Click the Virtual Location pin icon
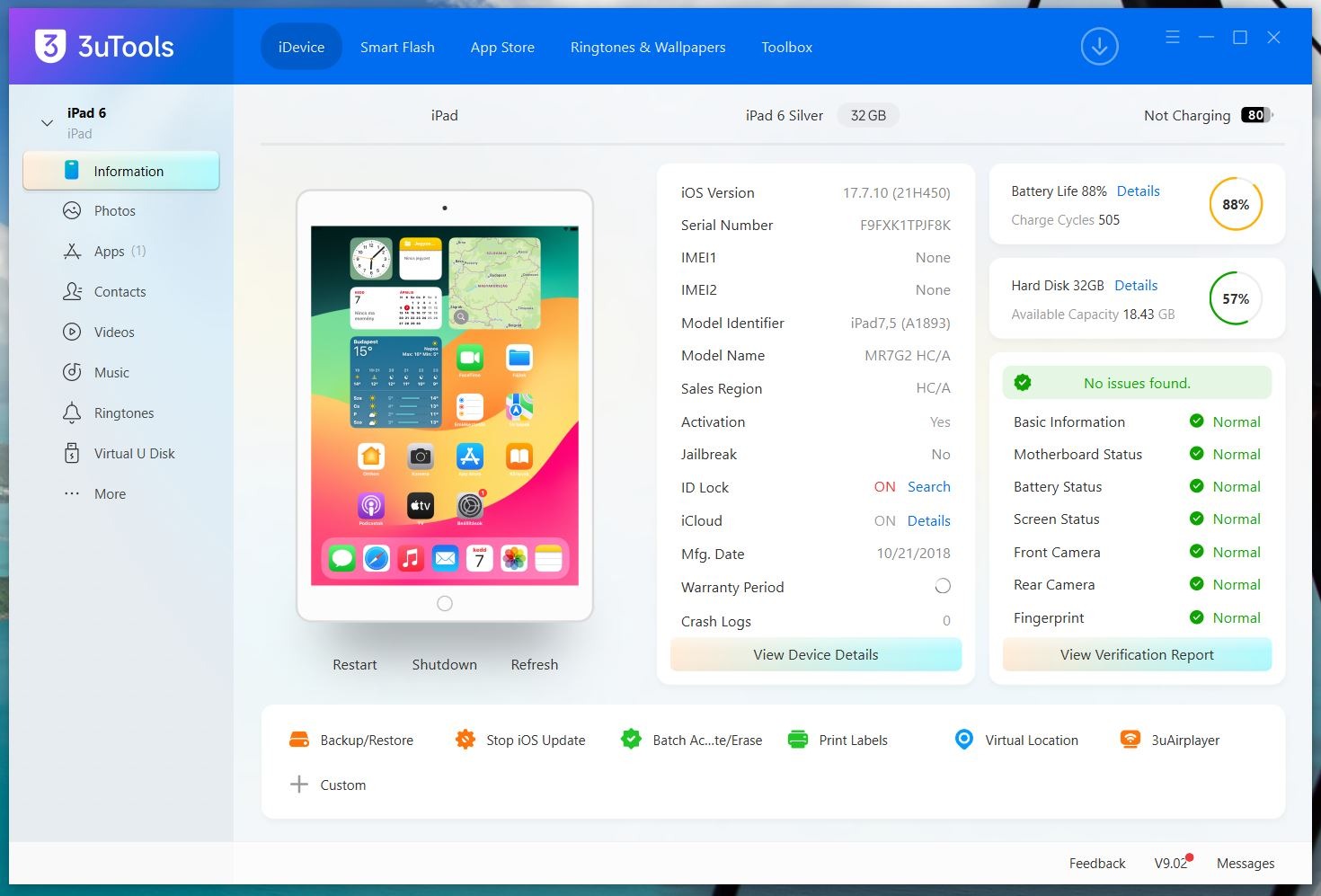The width and height of the screenshot is (1321, 896). click(x=963, y=740)
